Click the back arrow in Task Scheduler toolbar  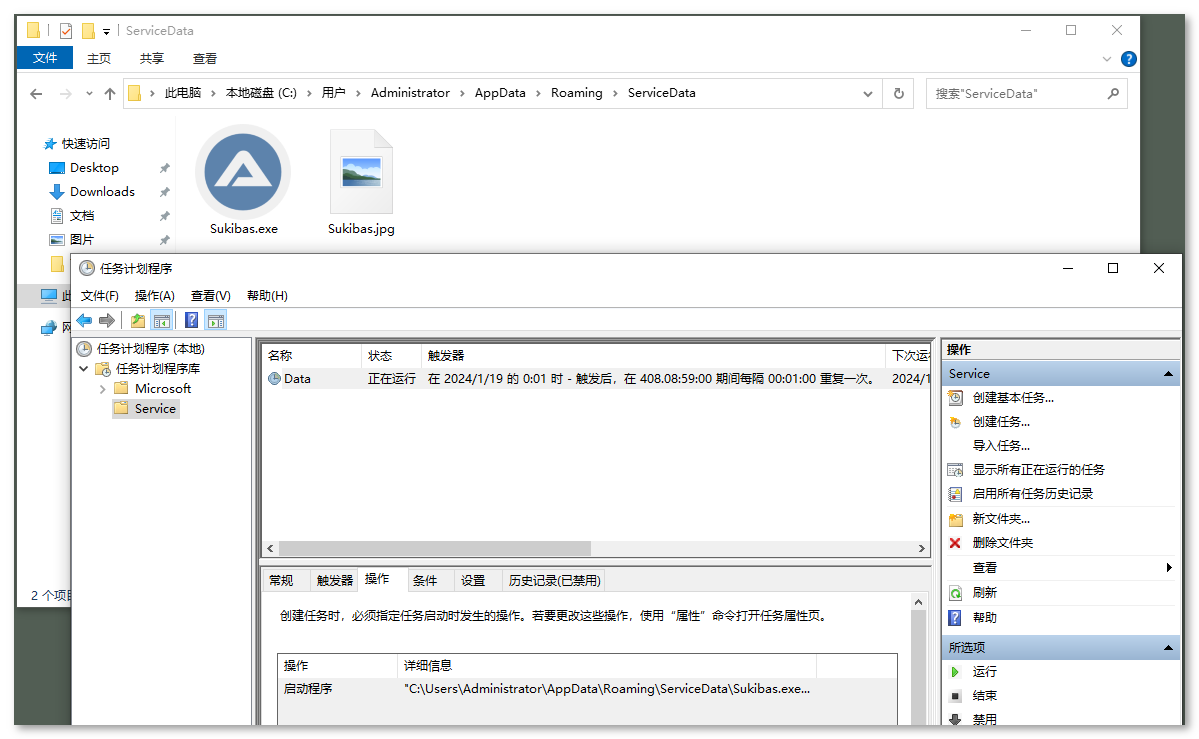point(84,321)
